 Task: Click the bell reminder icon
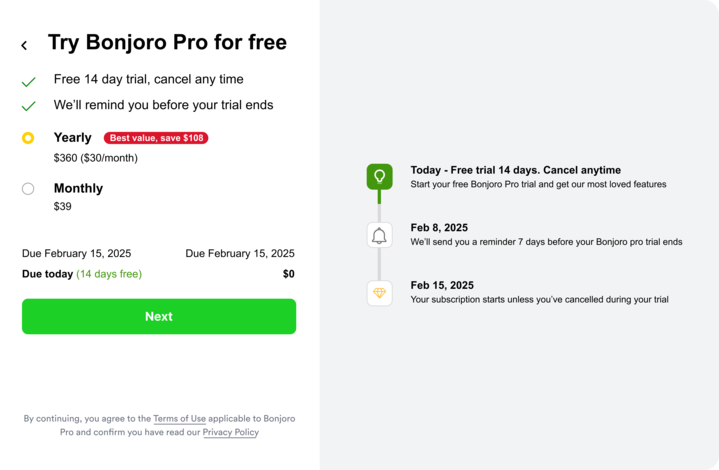click(379, 236)
